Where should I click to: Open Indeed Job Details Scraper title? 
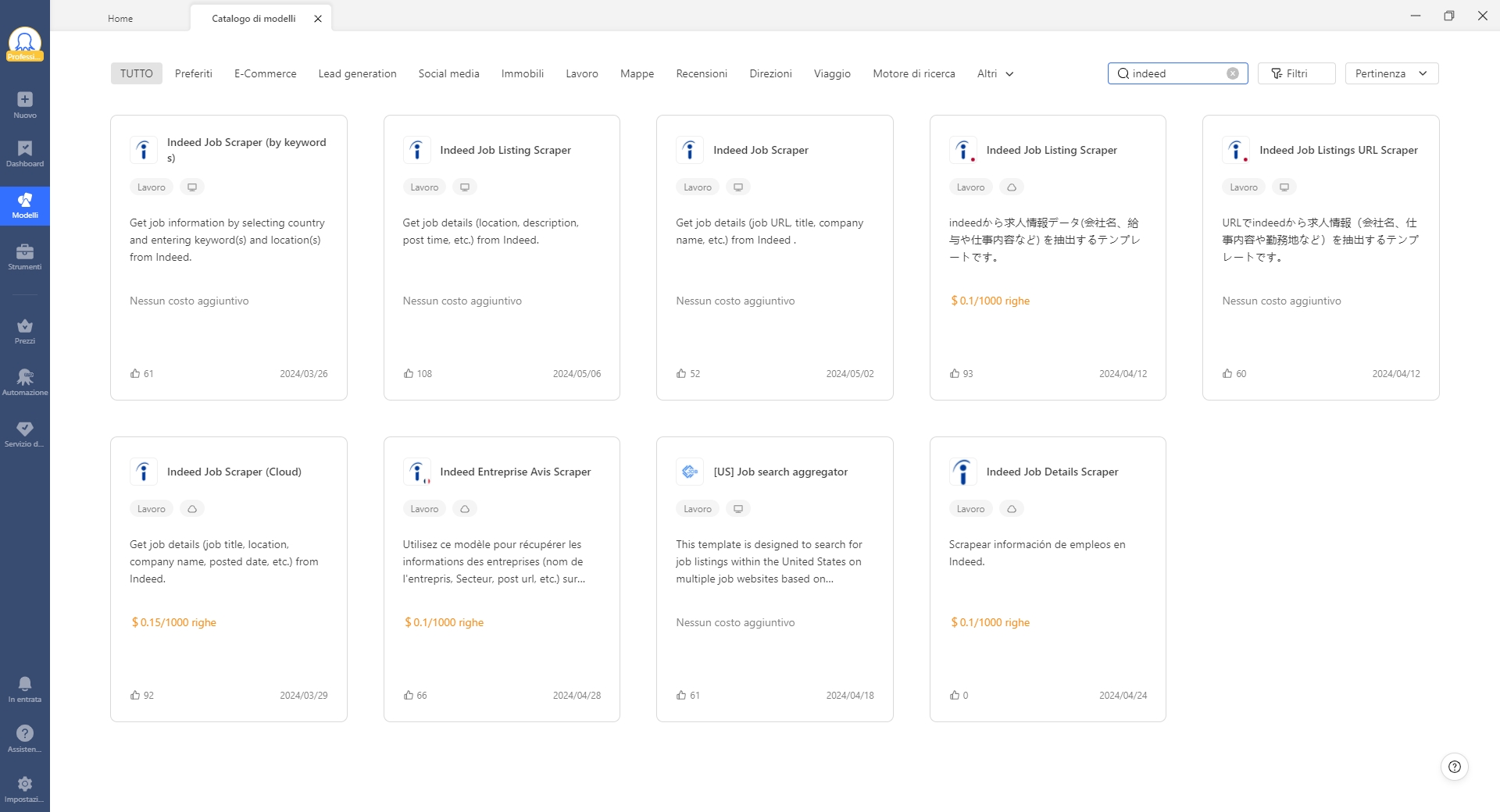pos(1052,472)
